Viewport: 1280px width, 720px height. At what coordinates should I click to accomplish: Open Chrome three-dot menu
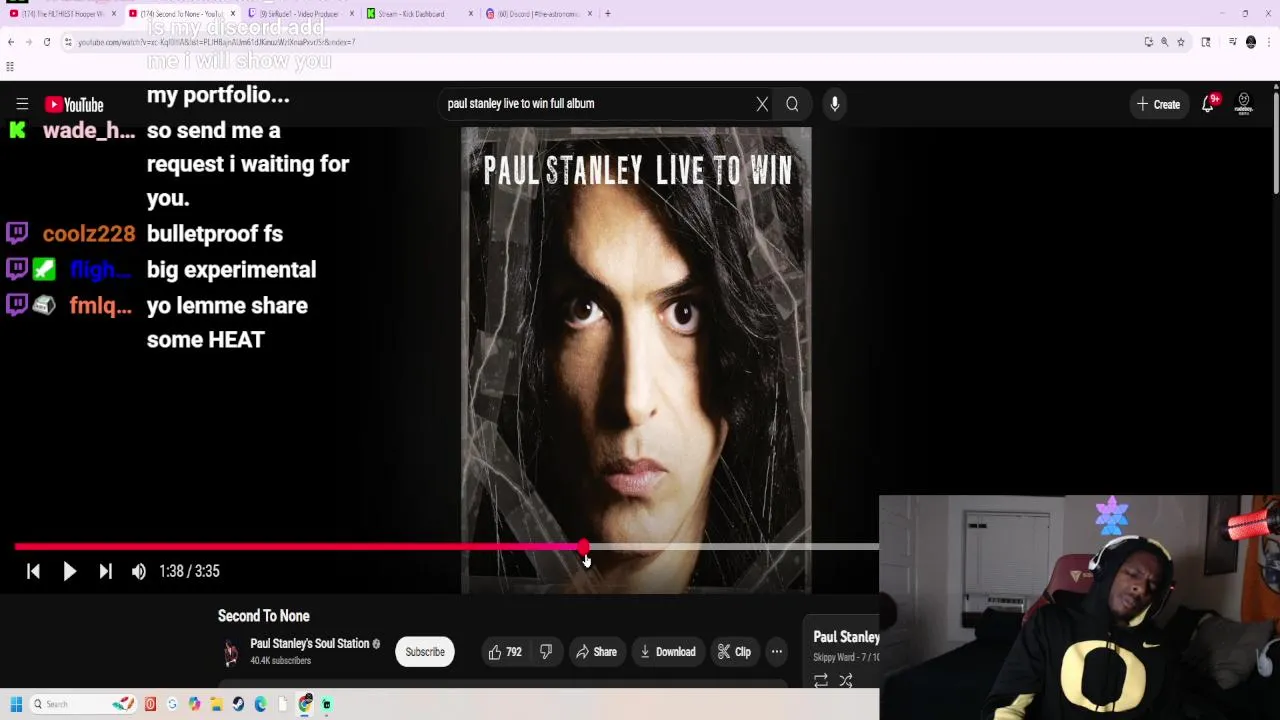pyautogui.click(x=1268, y=42)
